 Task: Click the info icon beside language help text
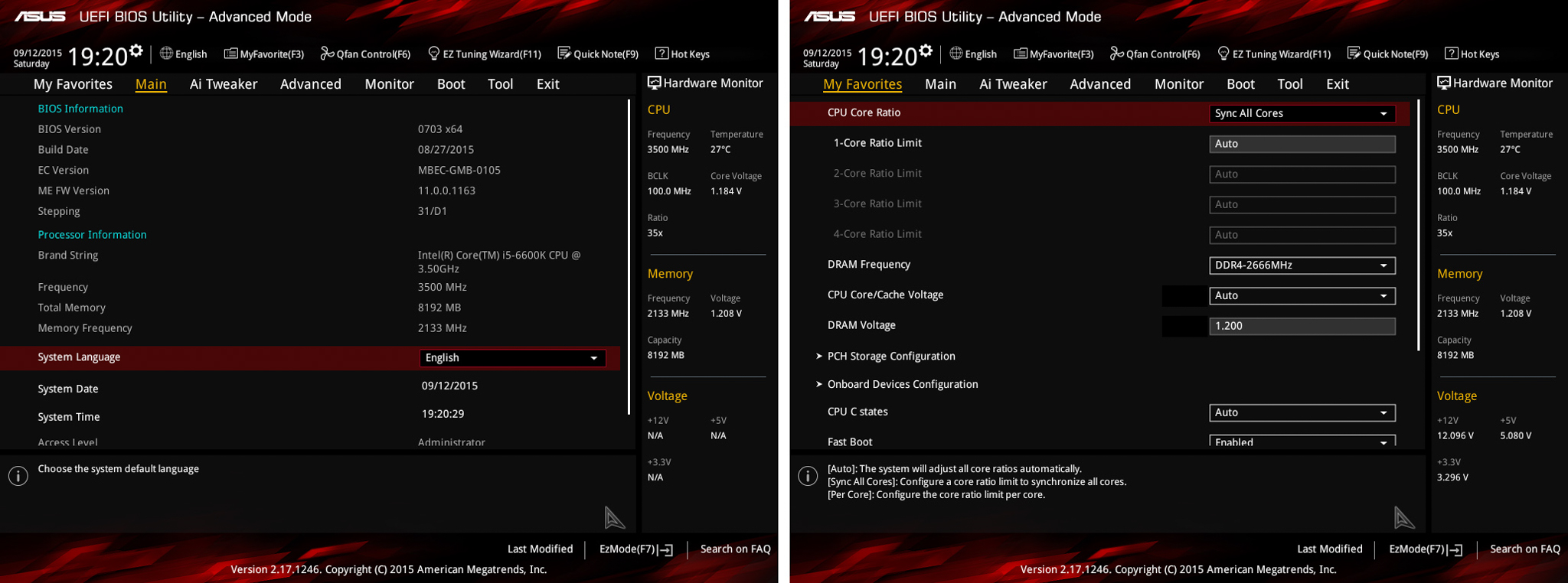(18, 476)
